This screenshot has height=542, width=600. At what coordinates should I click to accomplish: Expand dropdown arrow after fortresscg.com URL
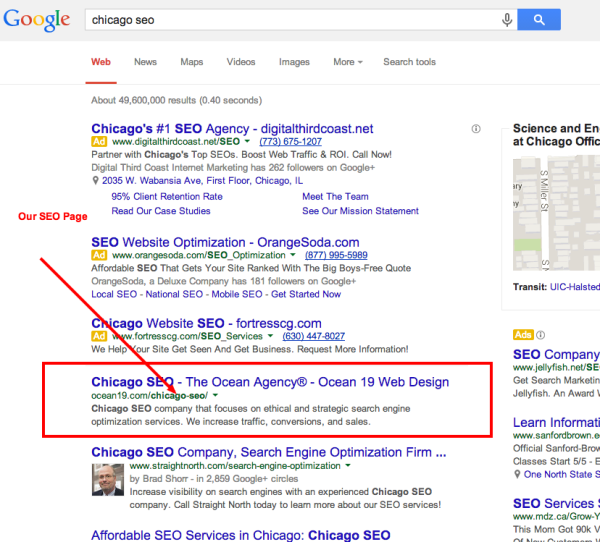270,336
